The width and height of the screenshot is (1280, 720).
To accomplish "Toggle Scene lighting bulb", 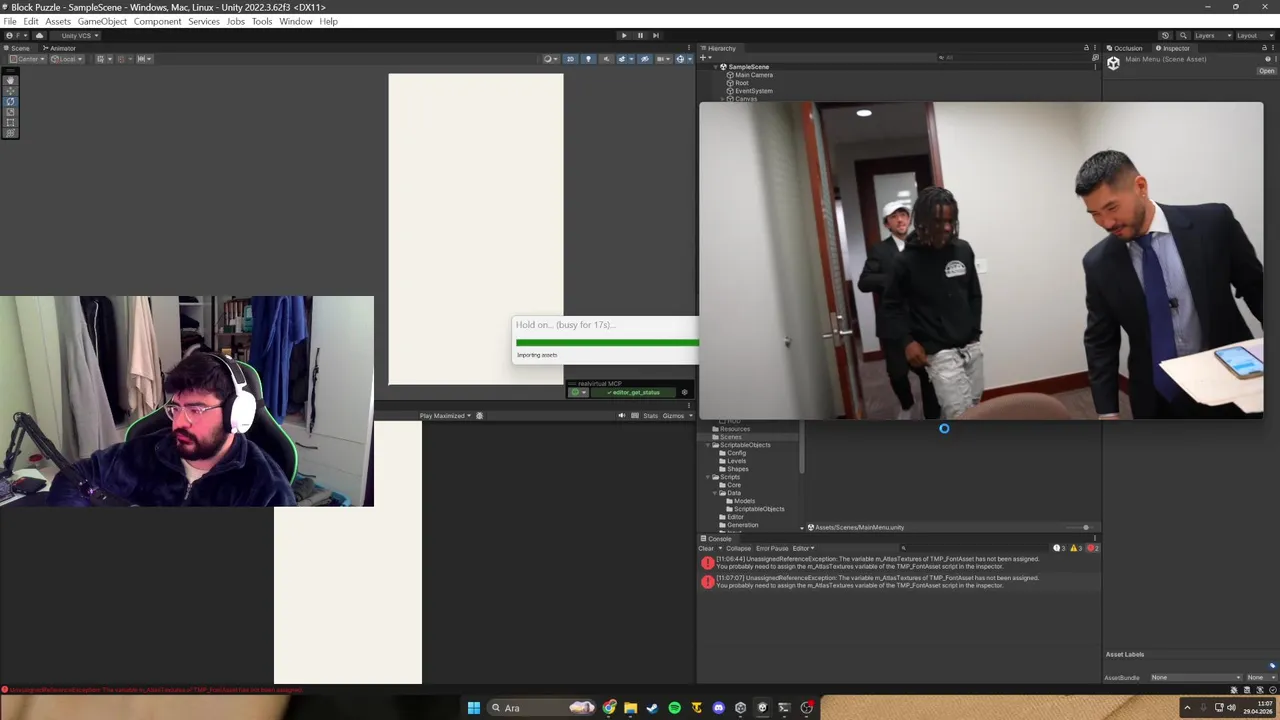I will tap(588, 59).
